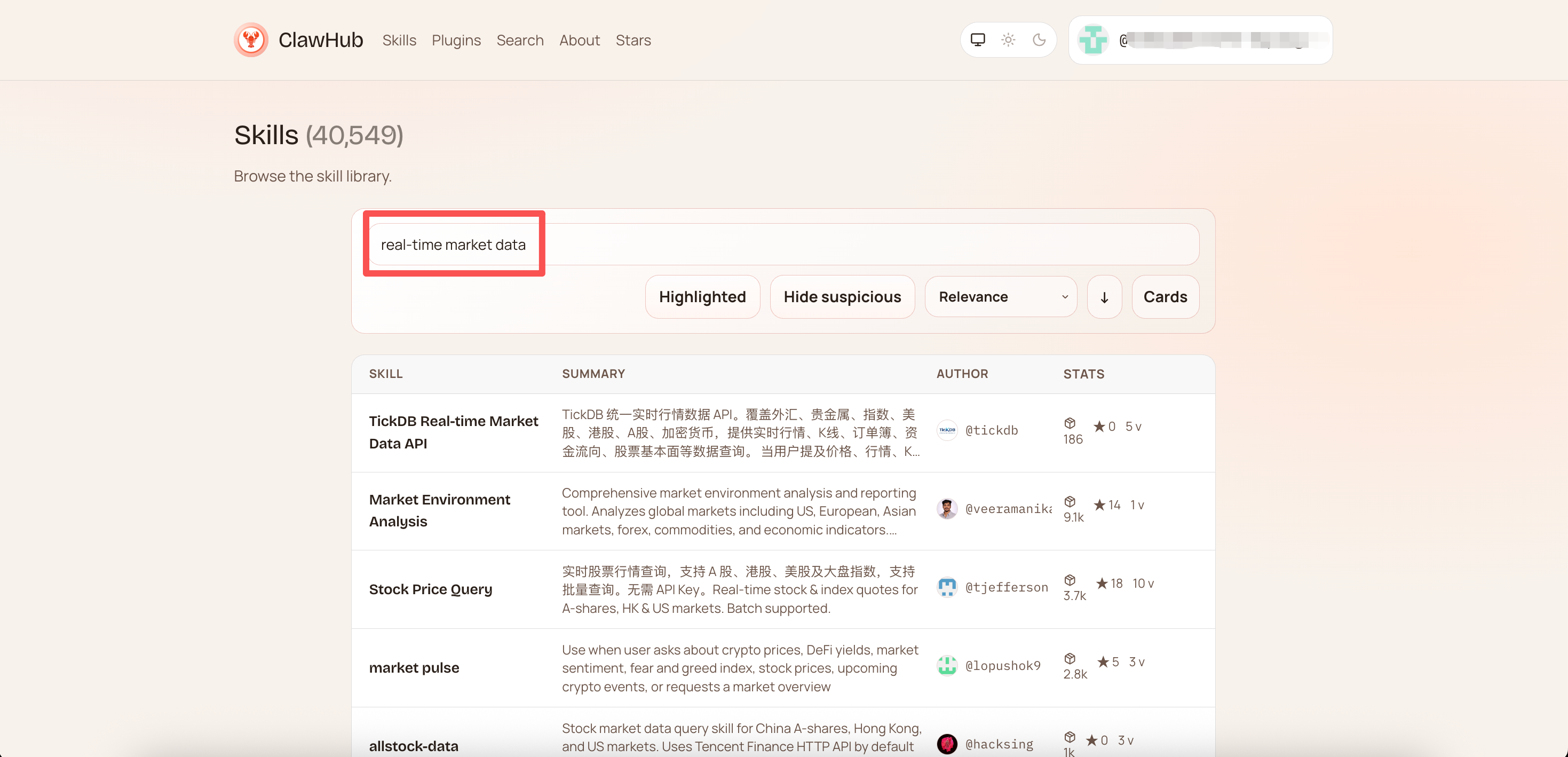Switch to light theme sun icon
1568x757 pixels.
1008,40
